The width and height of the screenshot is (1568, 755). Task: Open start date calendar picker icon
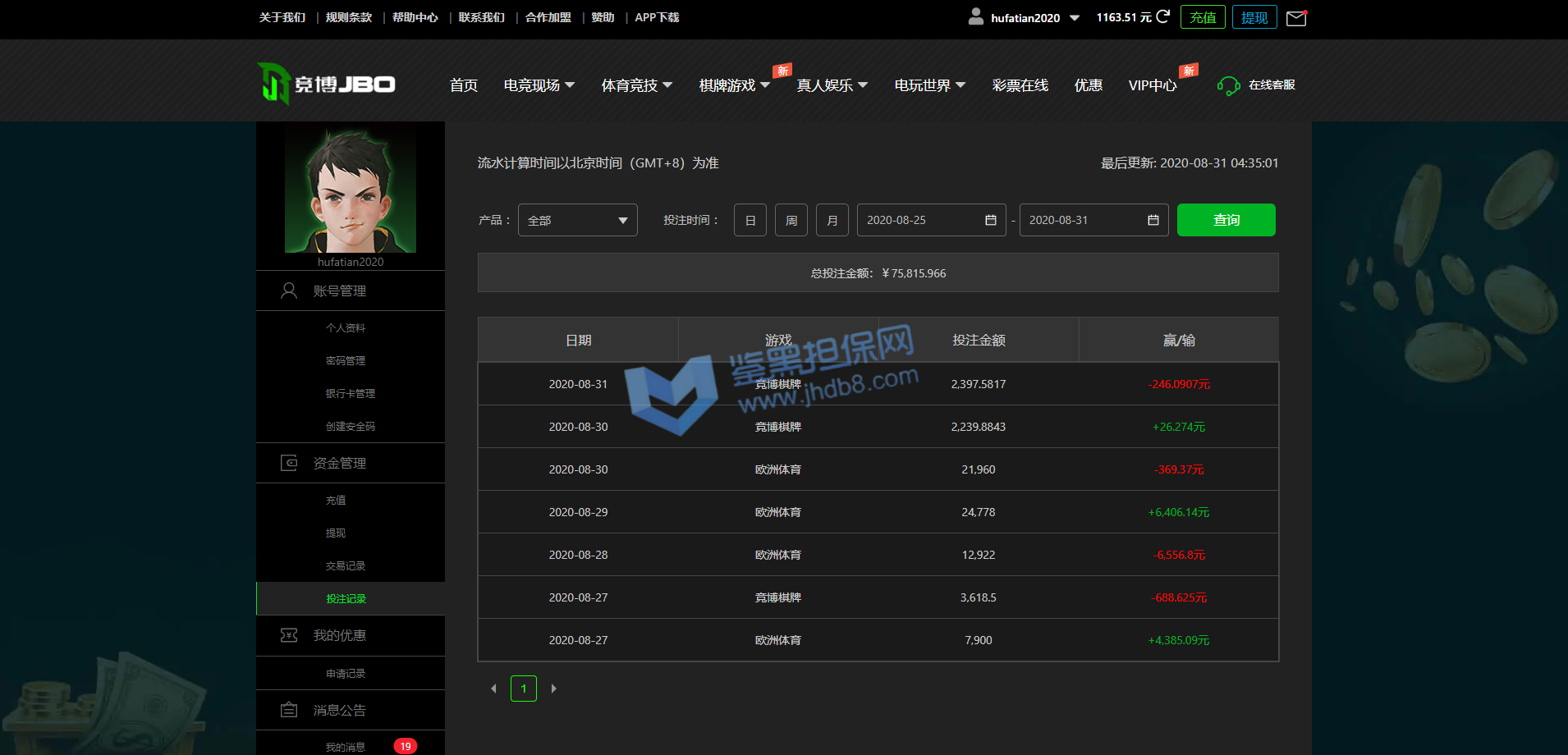point(991,220)
